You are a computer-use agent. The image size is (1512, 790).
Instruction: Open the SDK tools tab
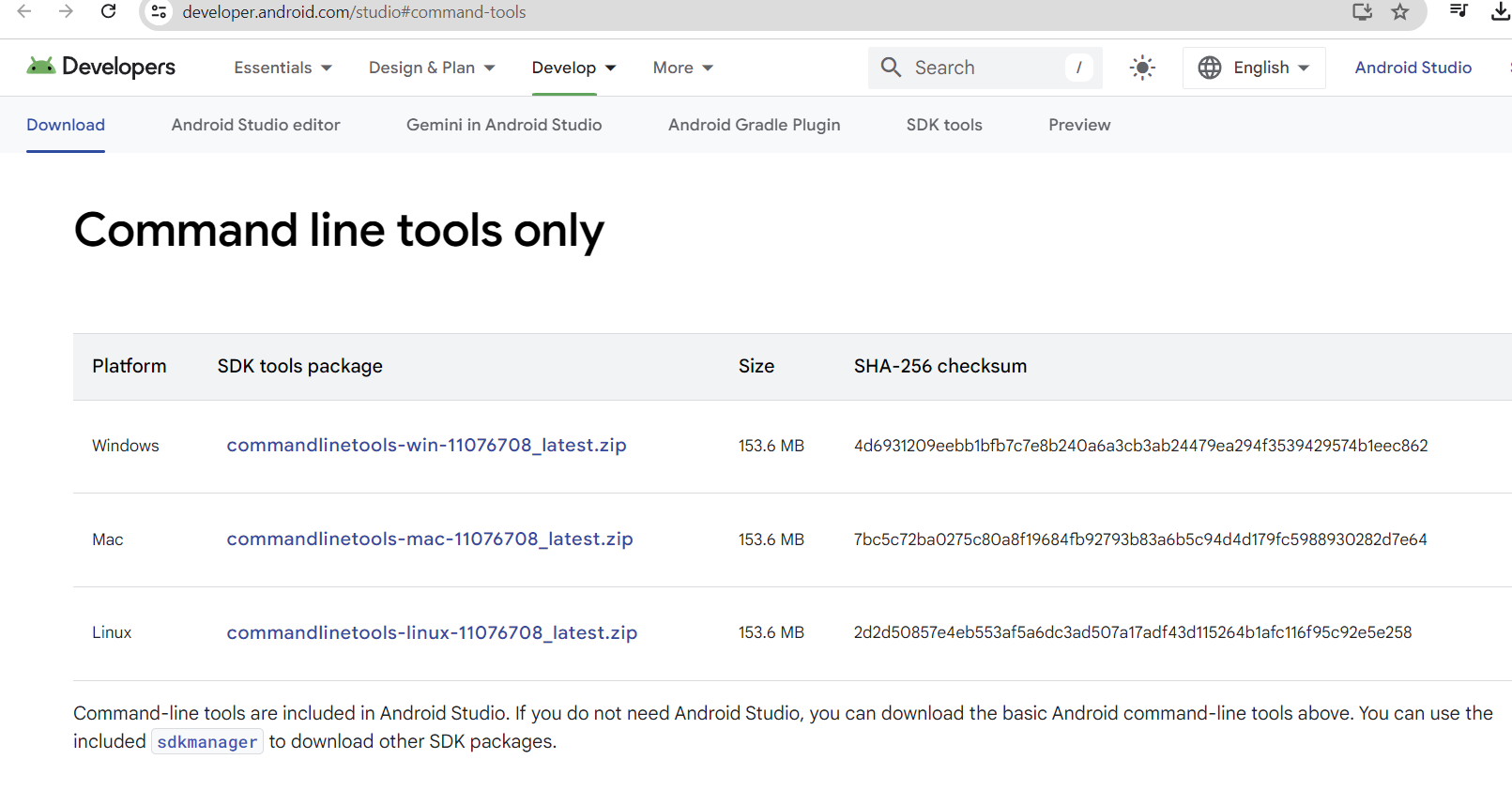944,125
